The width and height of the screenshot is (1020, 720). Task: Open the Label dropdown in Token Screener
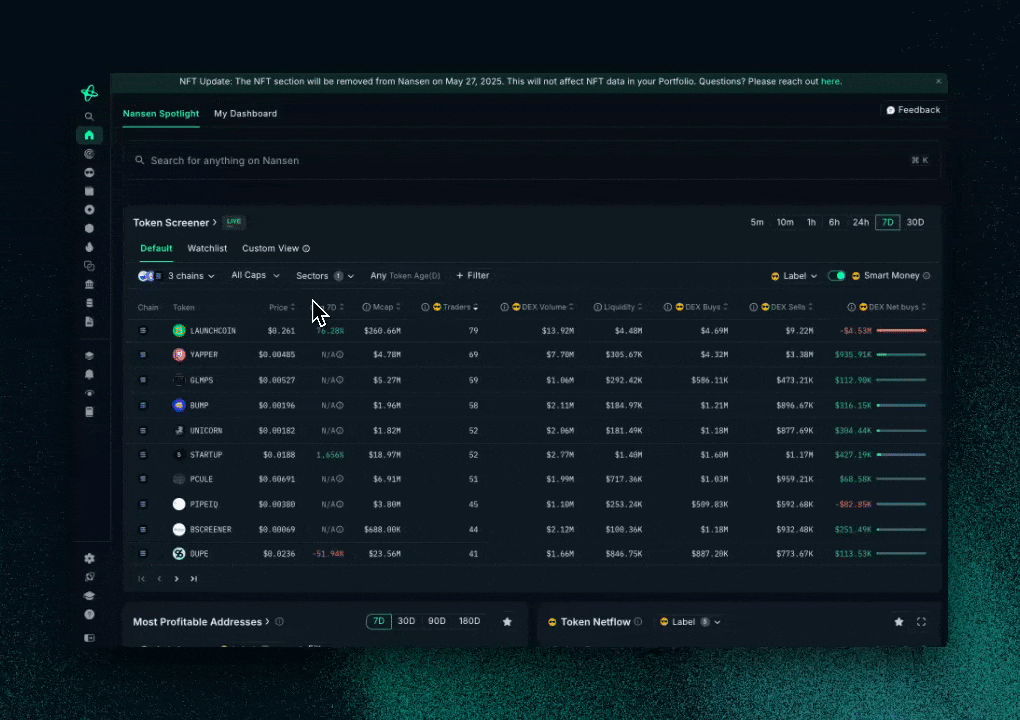coord(794,276)
